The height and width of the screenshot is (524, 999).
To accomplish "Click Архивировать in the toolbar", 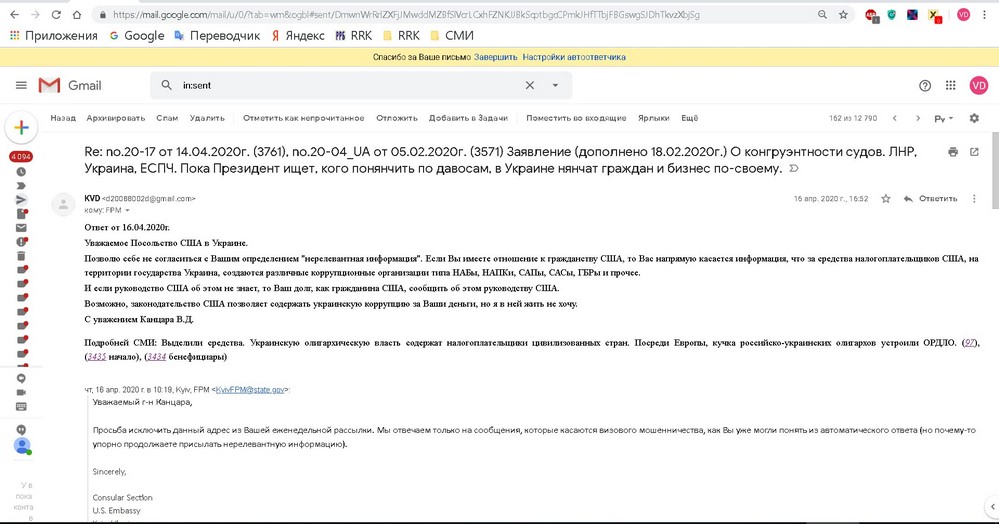I will [116, 118].
